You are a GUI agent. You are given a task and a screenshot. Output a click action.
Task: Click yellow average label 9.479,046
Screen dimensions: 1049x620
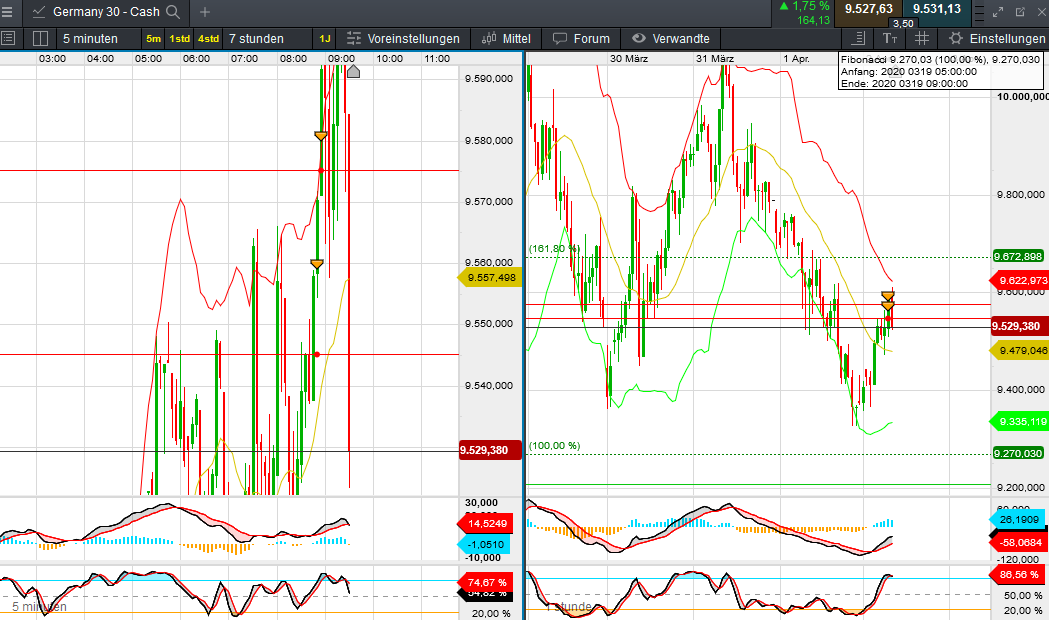click(x=1020, y=350)
